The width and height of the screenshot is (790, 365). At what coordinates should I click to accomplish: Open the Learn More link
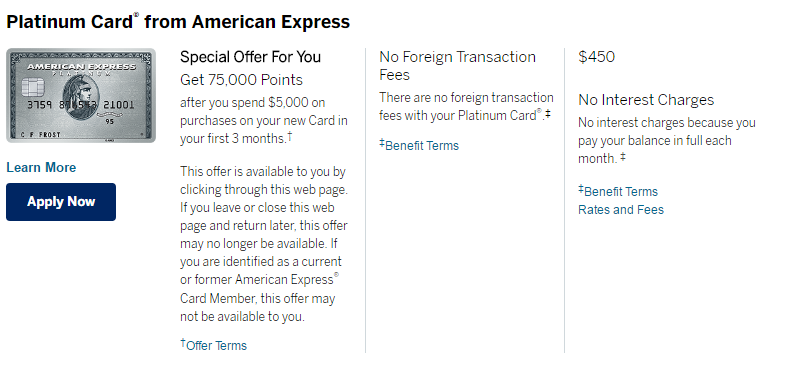coord(41,167)
